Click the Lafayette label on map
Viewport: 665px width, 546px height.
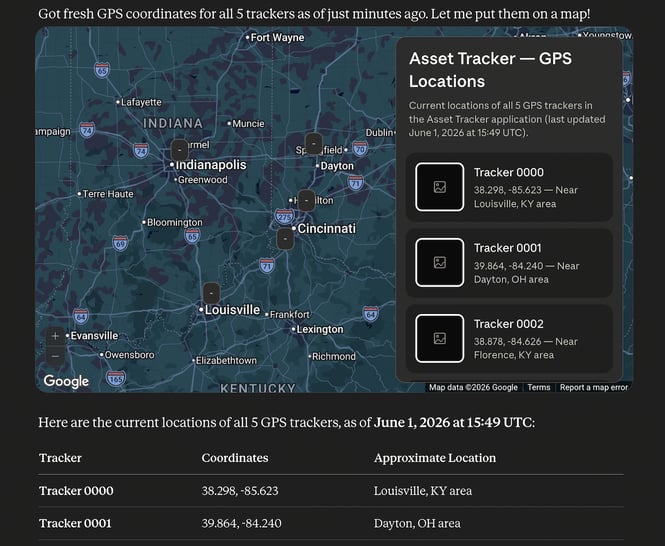click(x=141, y=102)
